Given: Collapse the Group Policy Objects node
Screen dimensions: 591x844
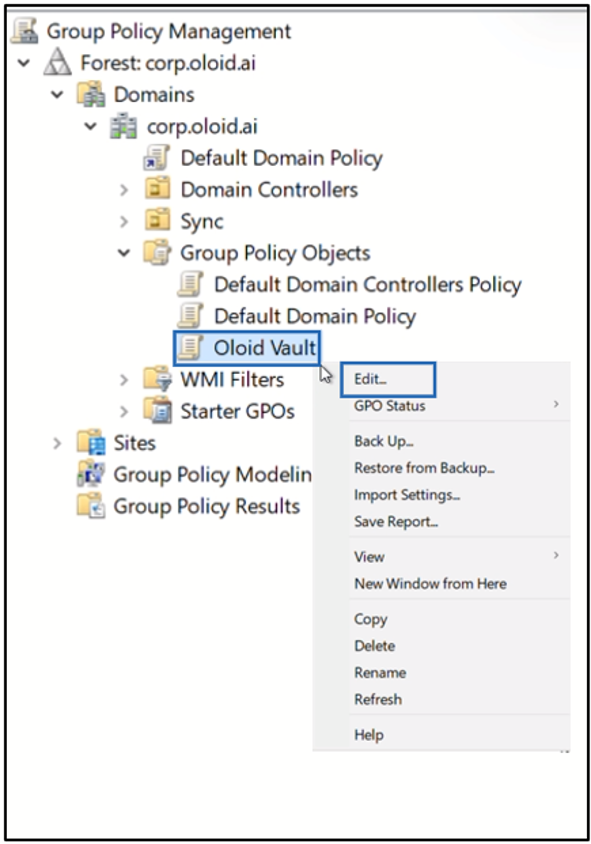Looking at the screenshot, I should [124, 252].
